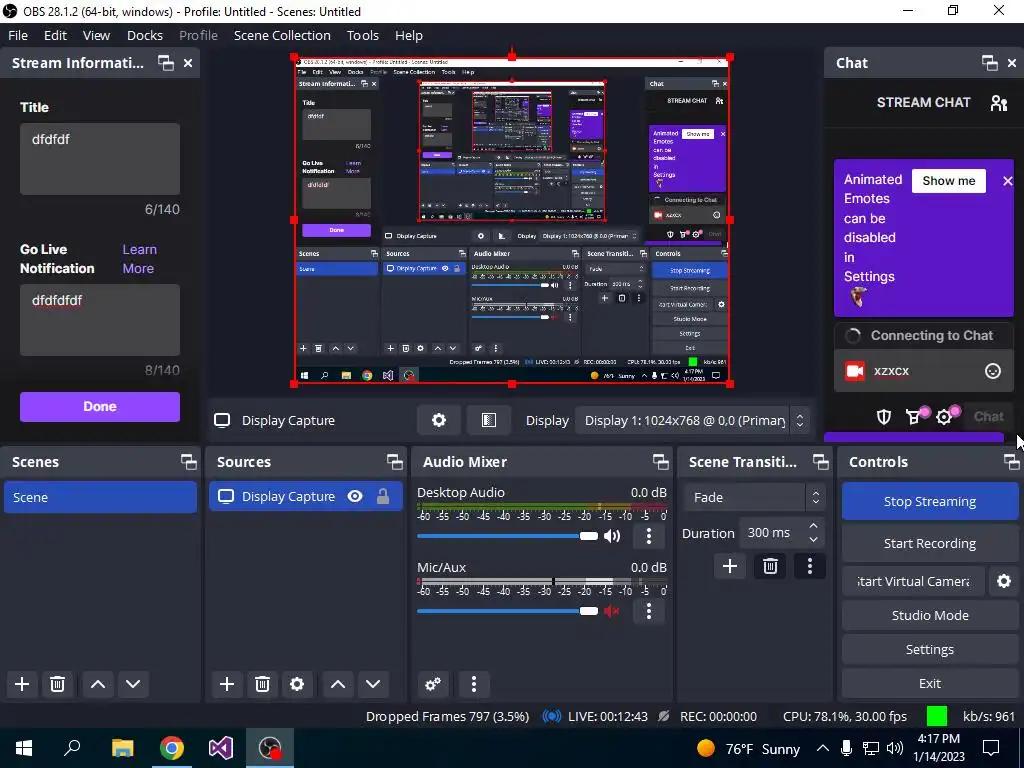This screenshot has height=768, width=1024.
Task: Show hidden system tray icons chevron
Action: (823, 748)
